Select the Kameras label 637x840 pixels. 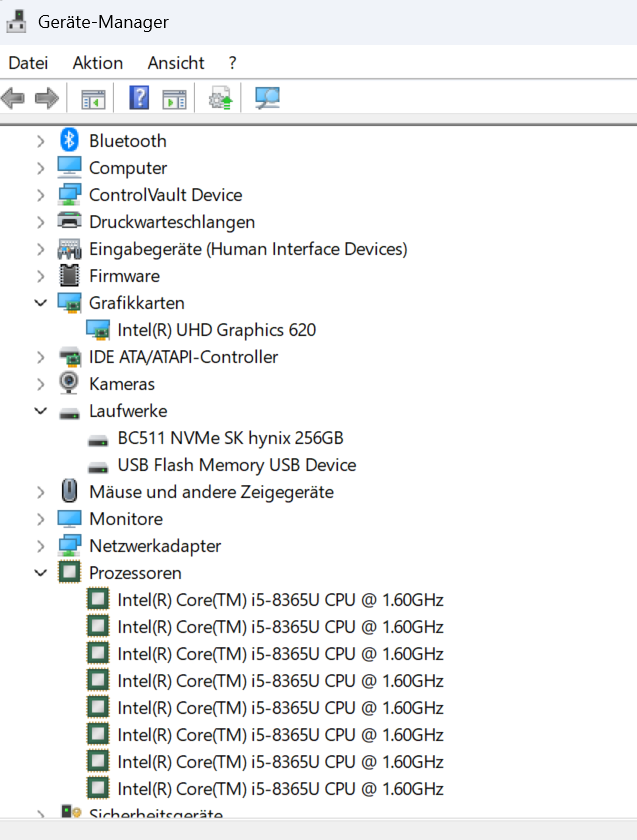click(x=122, y=384)
